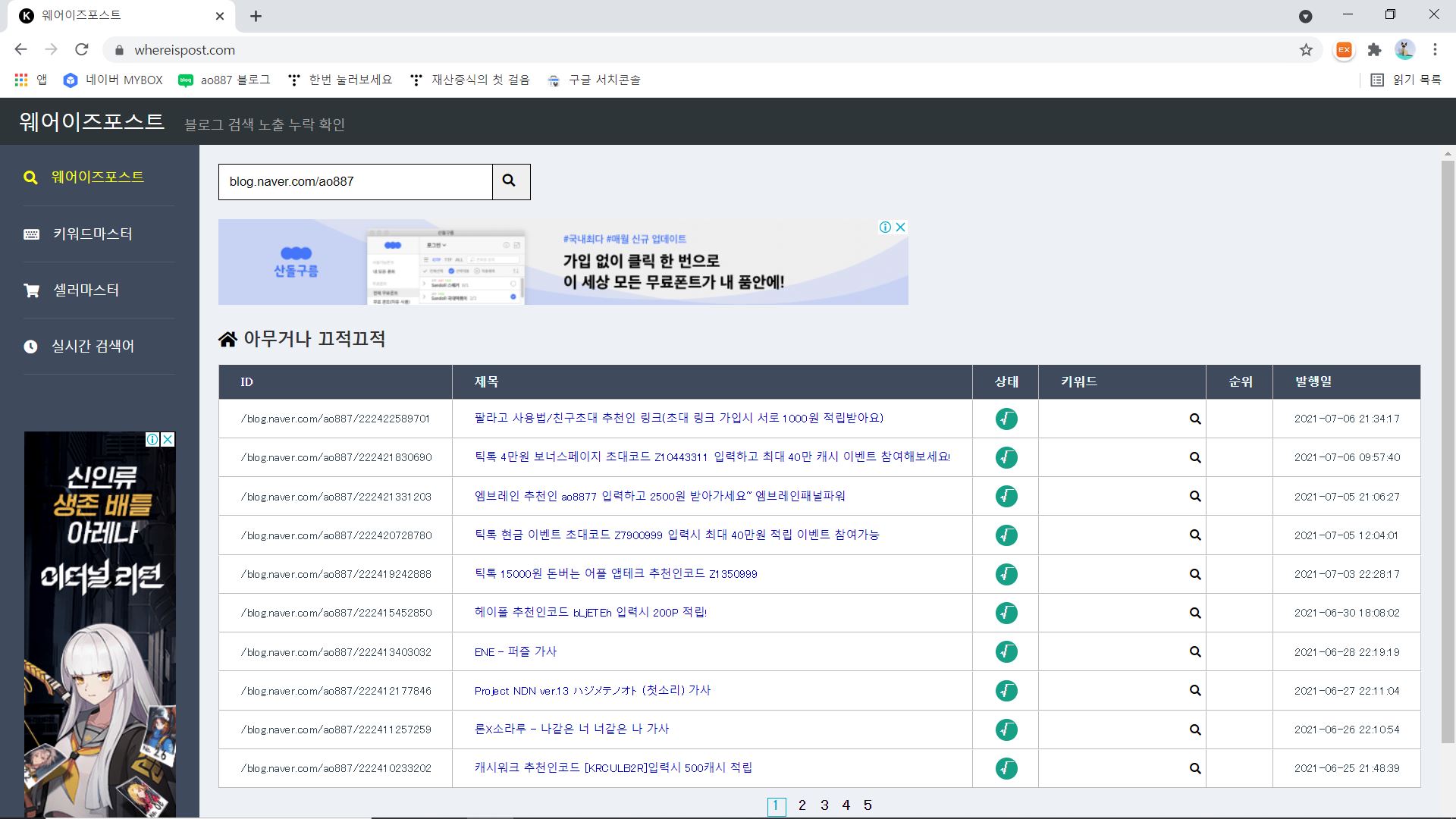Click the keyword search icon in the 캐시워크 row
Image resolution: width=1456 pixels, height=819 pixels.
click(1195, 768)
